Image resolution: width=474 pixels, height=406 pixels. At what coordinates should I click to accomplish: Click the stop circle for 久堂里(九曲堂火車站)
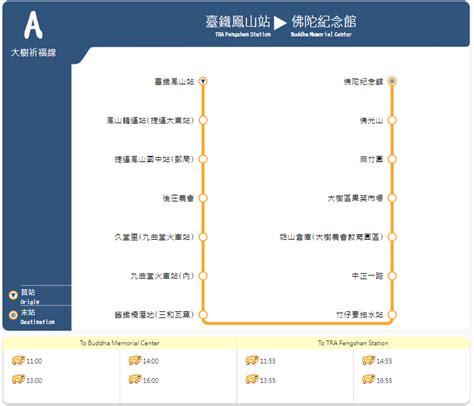[203, 237]
